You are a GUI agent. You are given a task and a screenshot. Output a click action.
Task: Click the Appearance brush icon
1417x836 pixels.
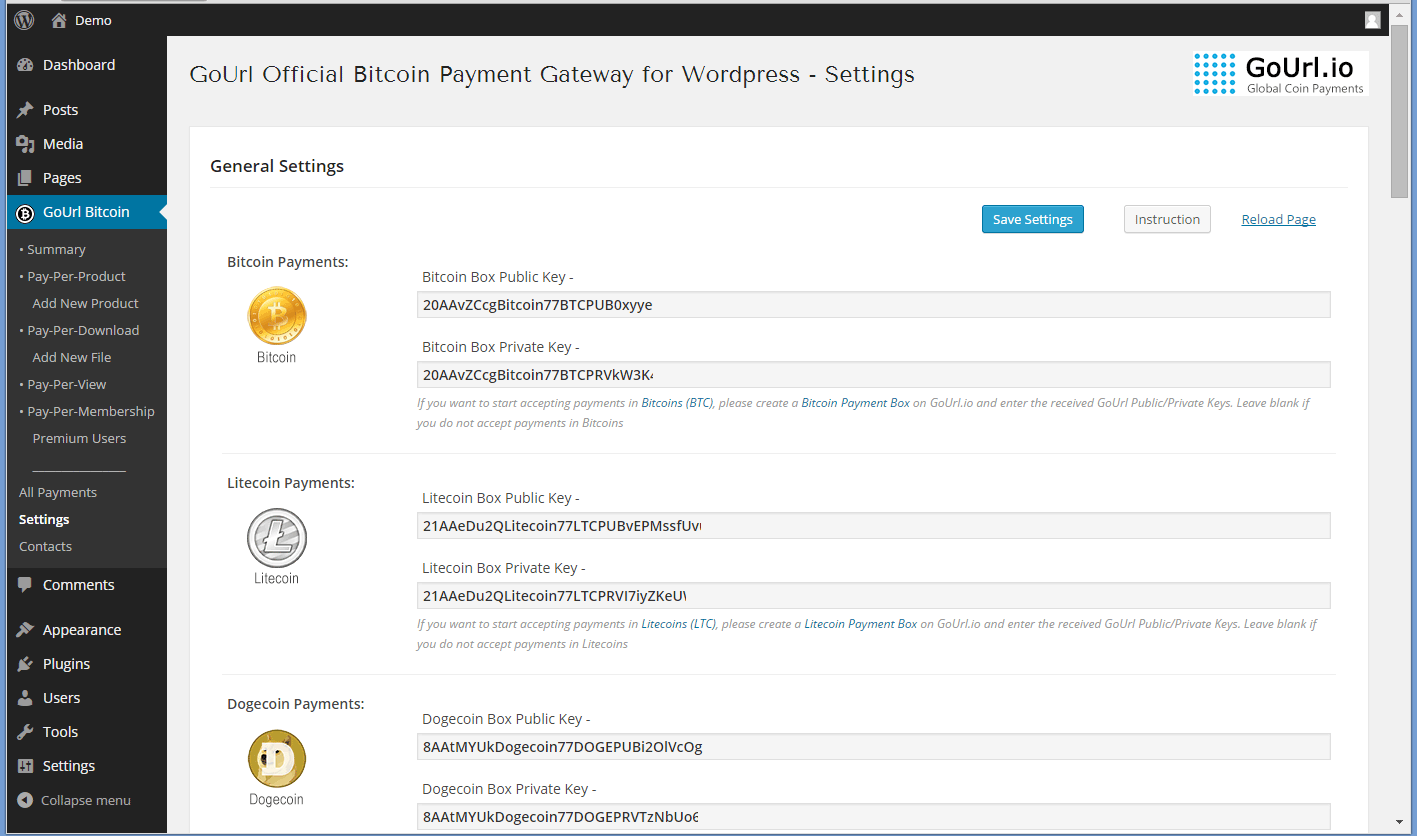(24, 629)
